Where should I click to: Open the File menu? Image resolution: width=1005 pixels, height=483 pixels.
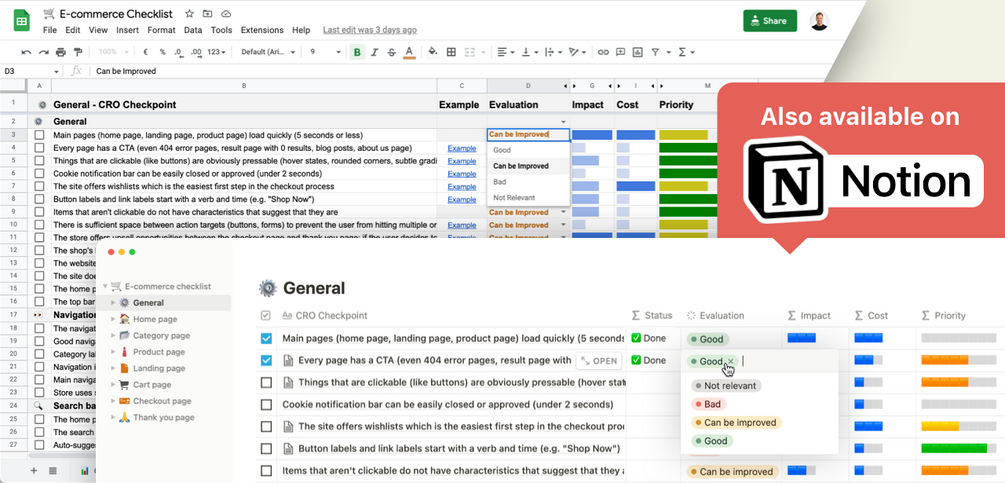[x=49, y=30]
